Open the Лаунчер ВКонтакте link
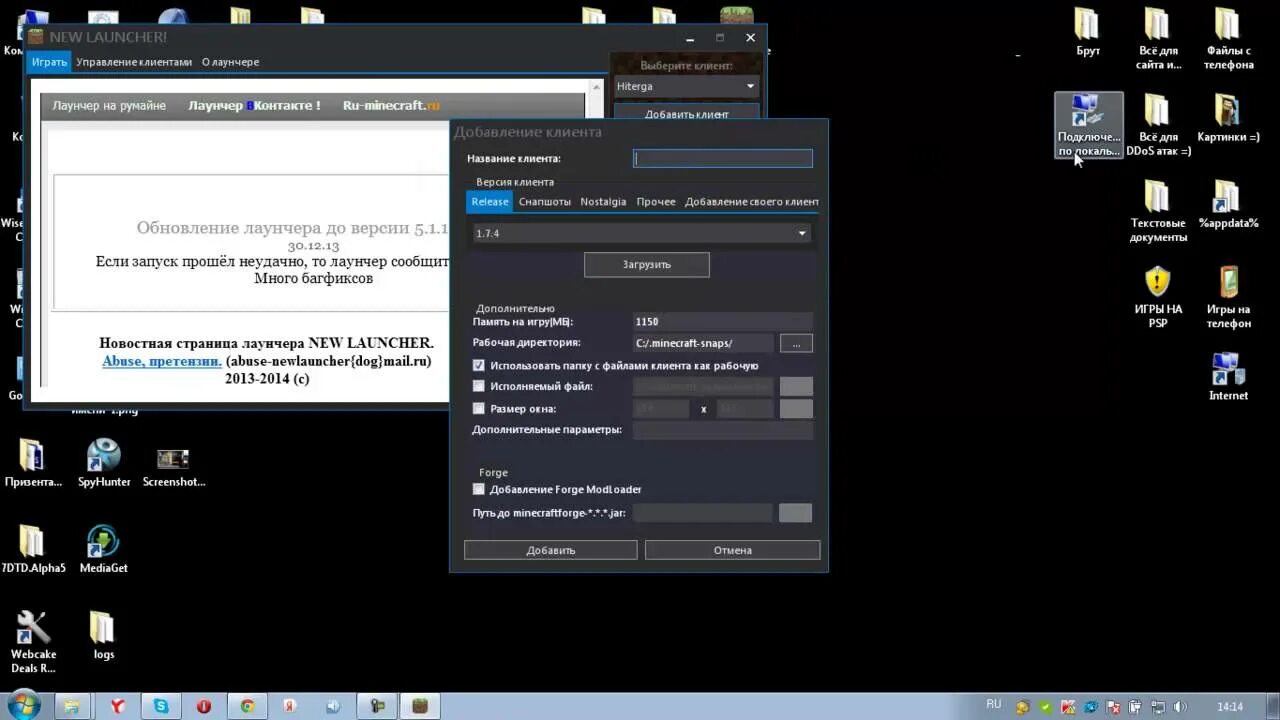 [x=254, y=105]
